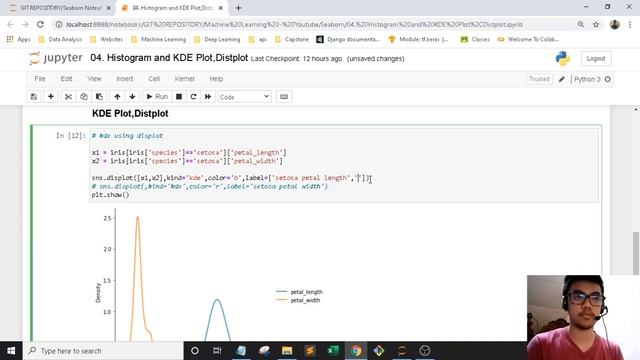640x360 pixels.
Task: Open the Apps bookmarks shortcut
Action: [x=19, y=39]
